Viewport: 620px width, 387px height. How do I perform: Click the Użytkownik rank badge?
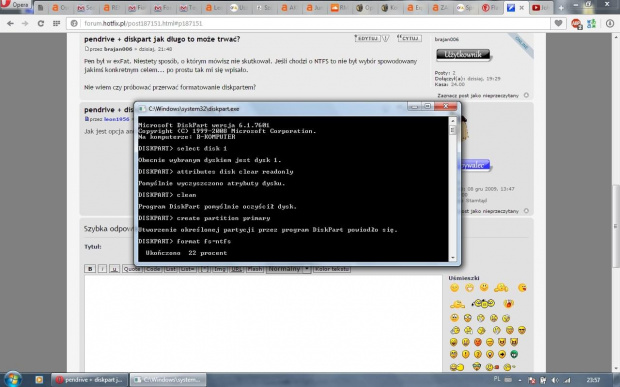tap(463, 55)
